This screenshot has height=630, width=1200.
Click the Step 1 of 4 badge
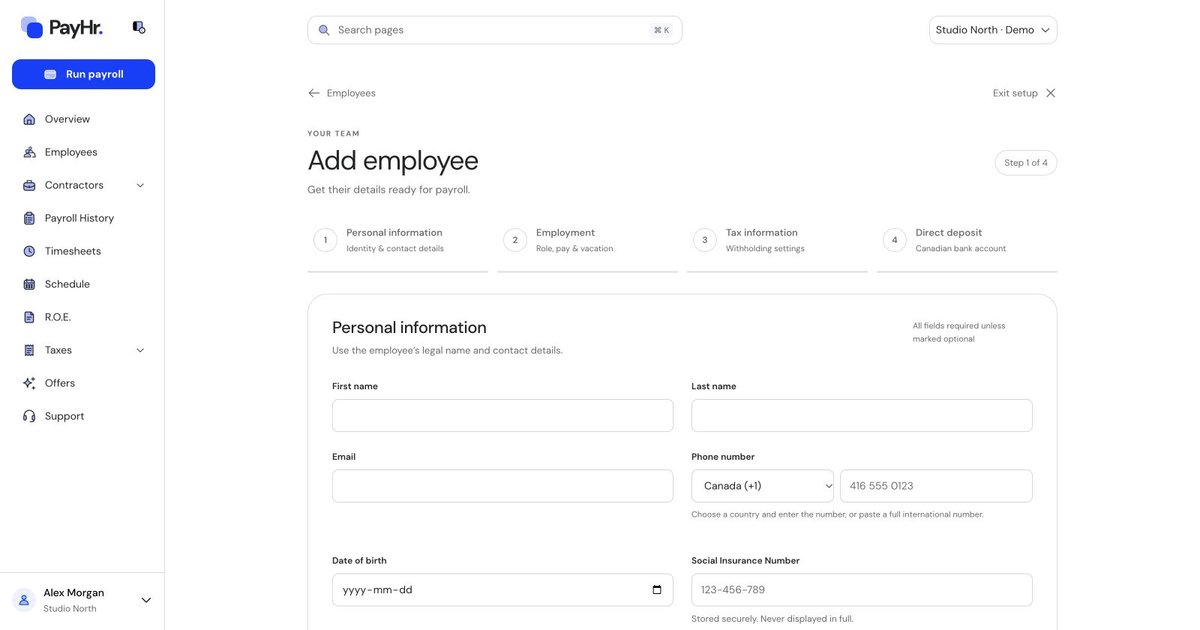1026,163
